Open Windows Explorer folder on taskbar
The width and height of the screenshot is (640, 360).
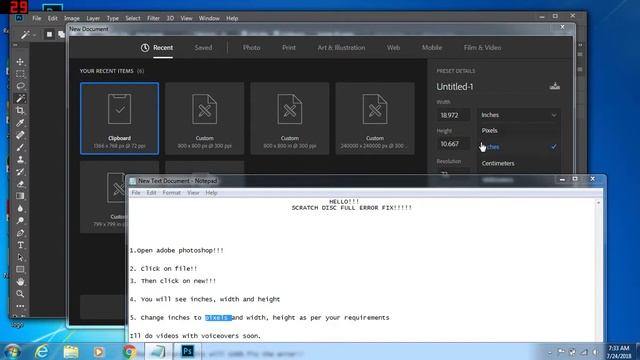[x=71, y=351]
